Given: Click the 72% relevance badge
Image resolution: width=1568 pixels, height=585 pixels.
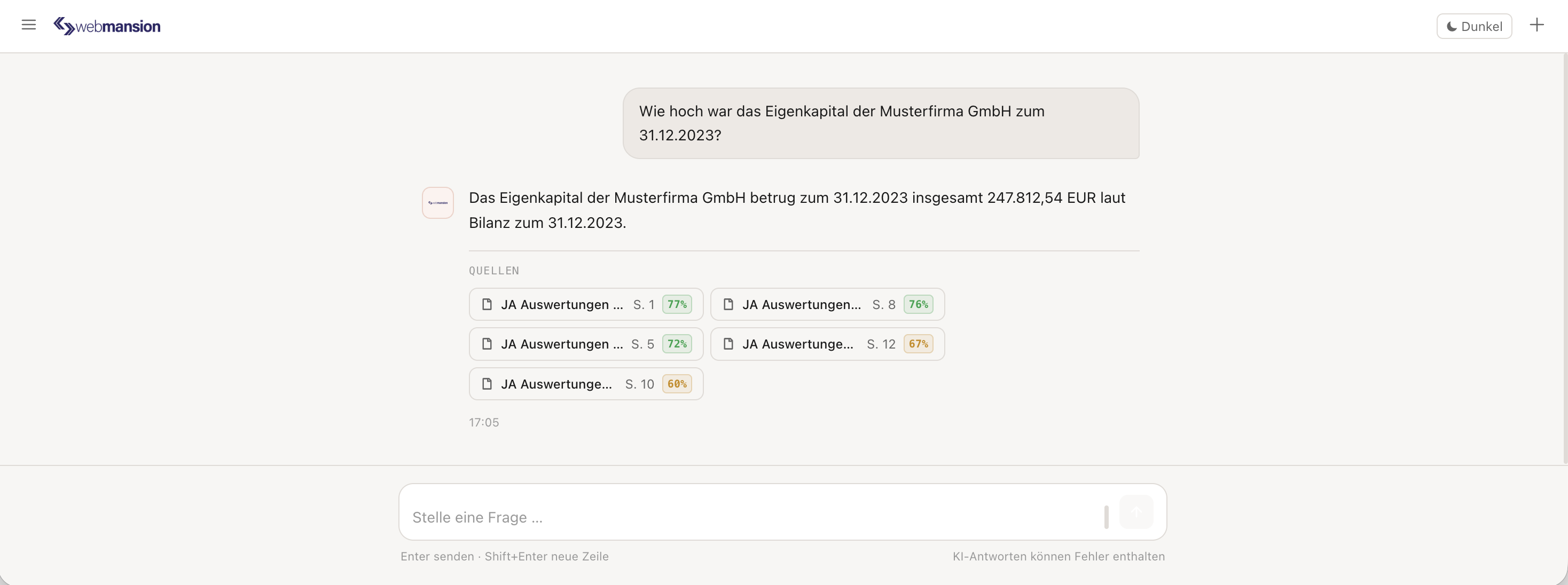Looking at the screenshot, I should pos(677,344).
